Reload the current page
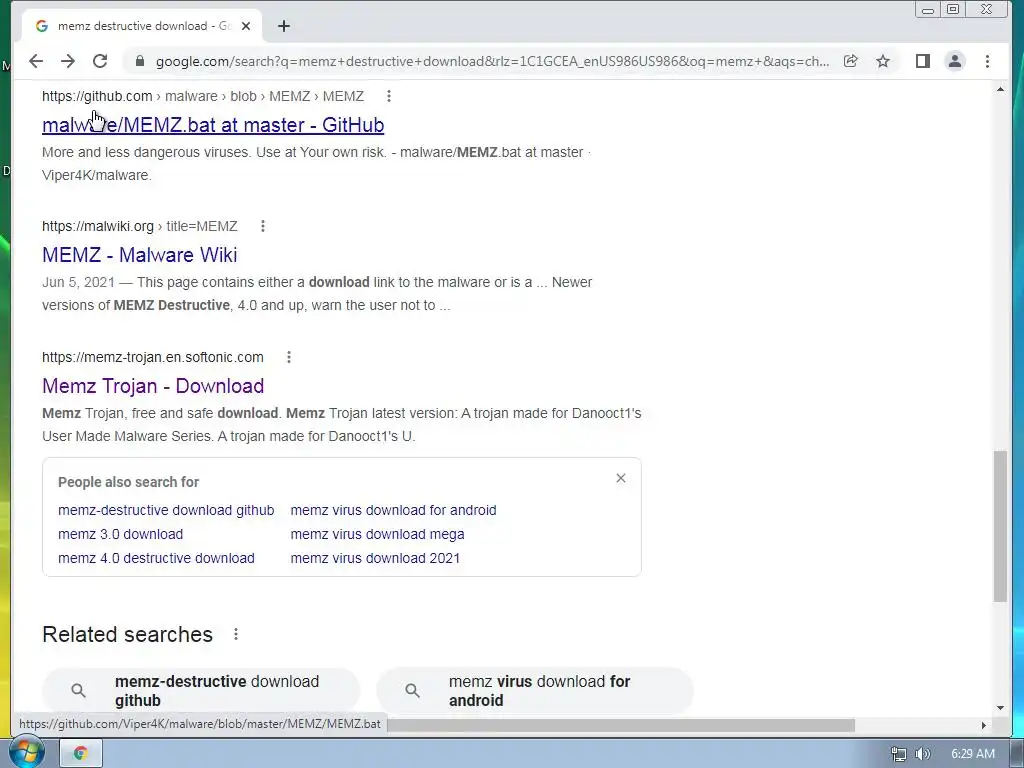This screenshot has width=1024, height=768. 100,61
